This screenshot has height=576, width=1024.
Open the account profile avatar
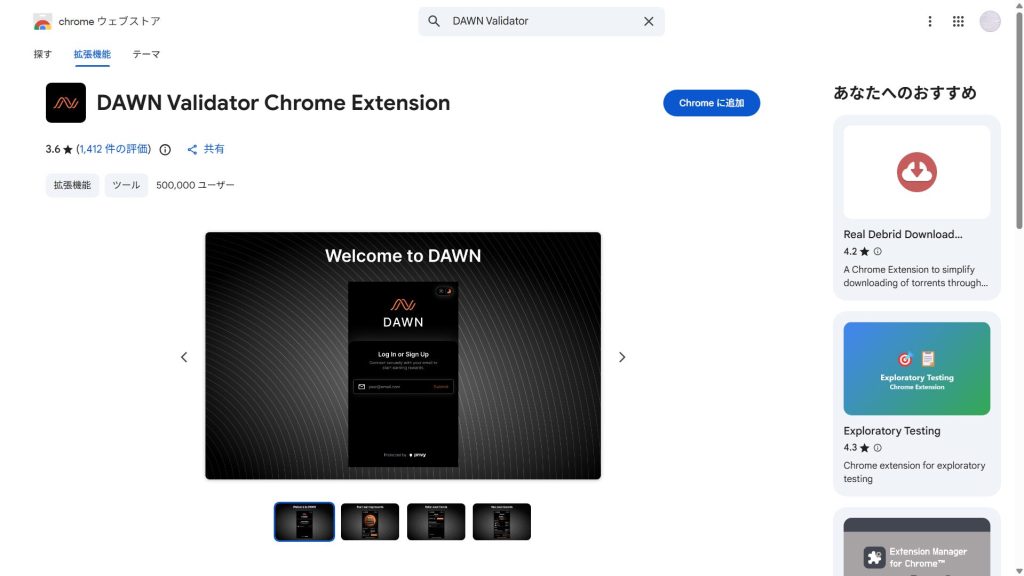(989, 21)
